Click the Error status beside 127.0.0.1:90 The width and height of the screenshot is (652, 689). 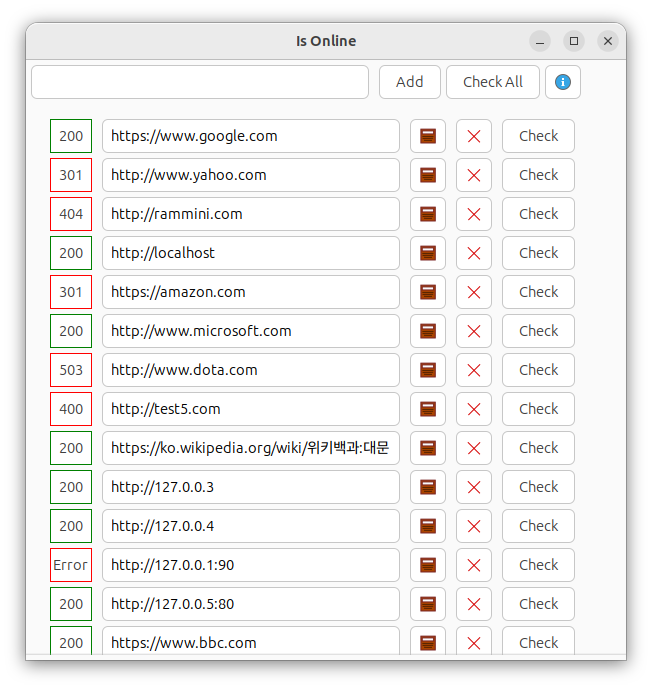[x=71, y=565]
